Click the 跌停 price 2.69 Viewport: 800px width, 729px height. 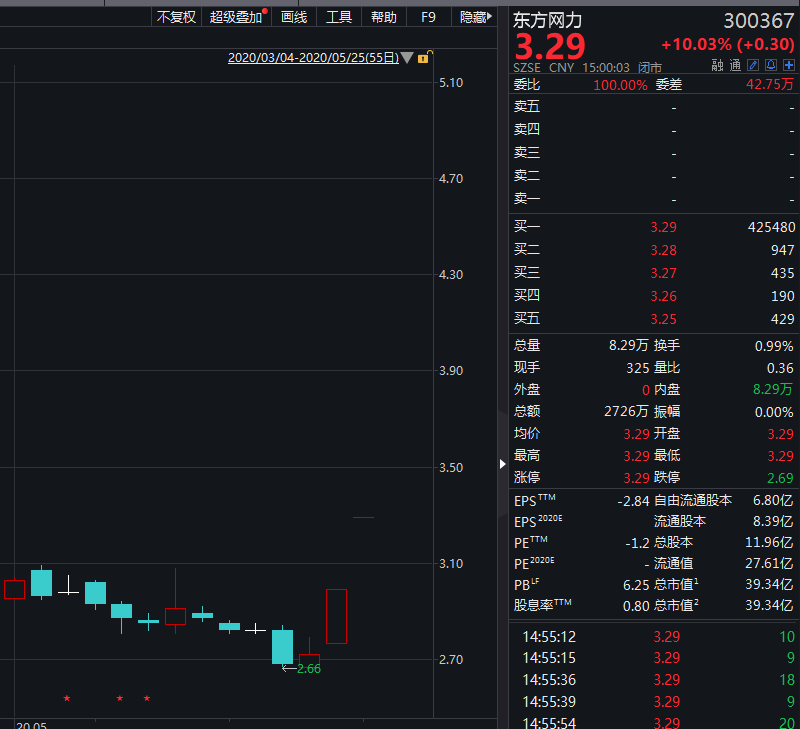780,478
